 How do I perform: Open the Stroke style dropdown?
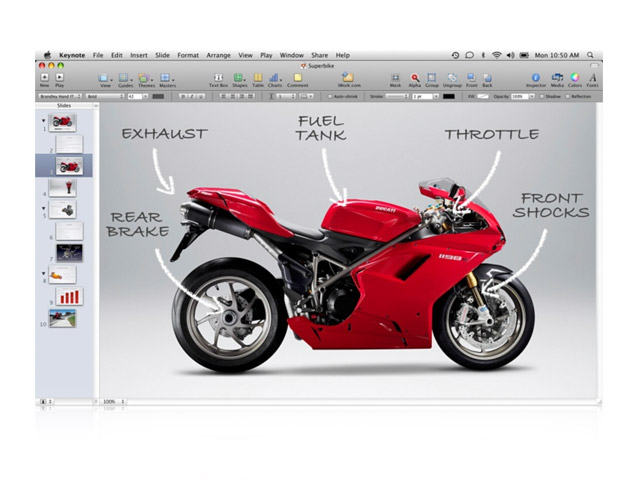[x=397, y=96]
